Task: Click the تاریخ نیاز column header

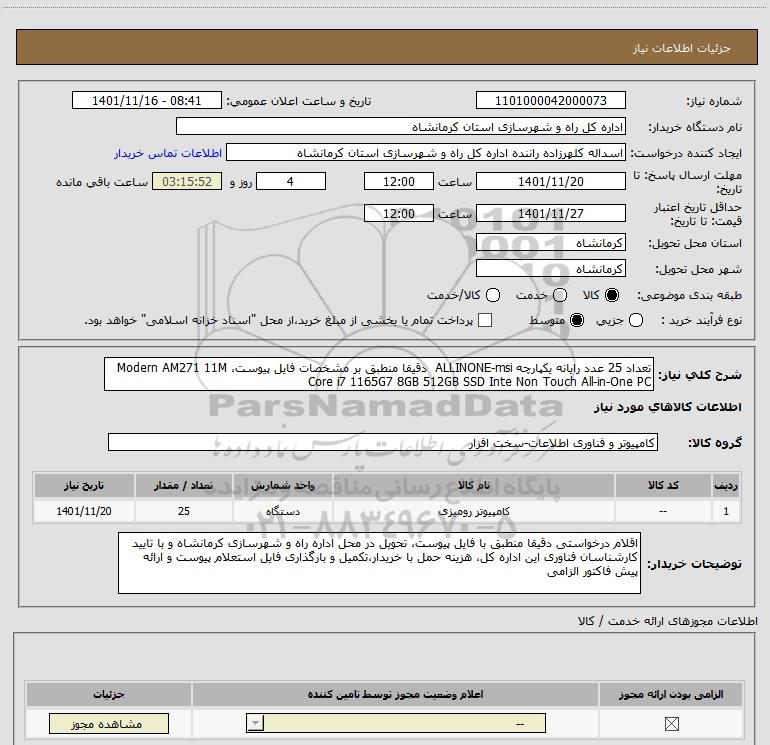Action: coord(84,485)
